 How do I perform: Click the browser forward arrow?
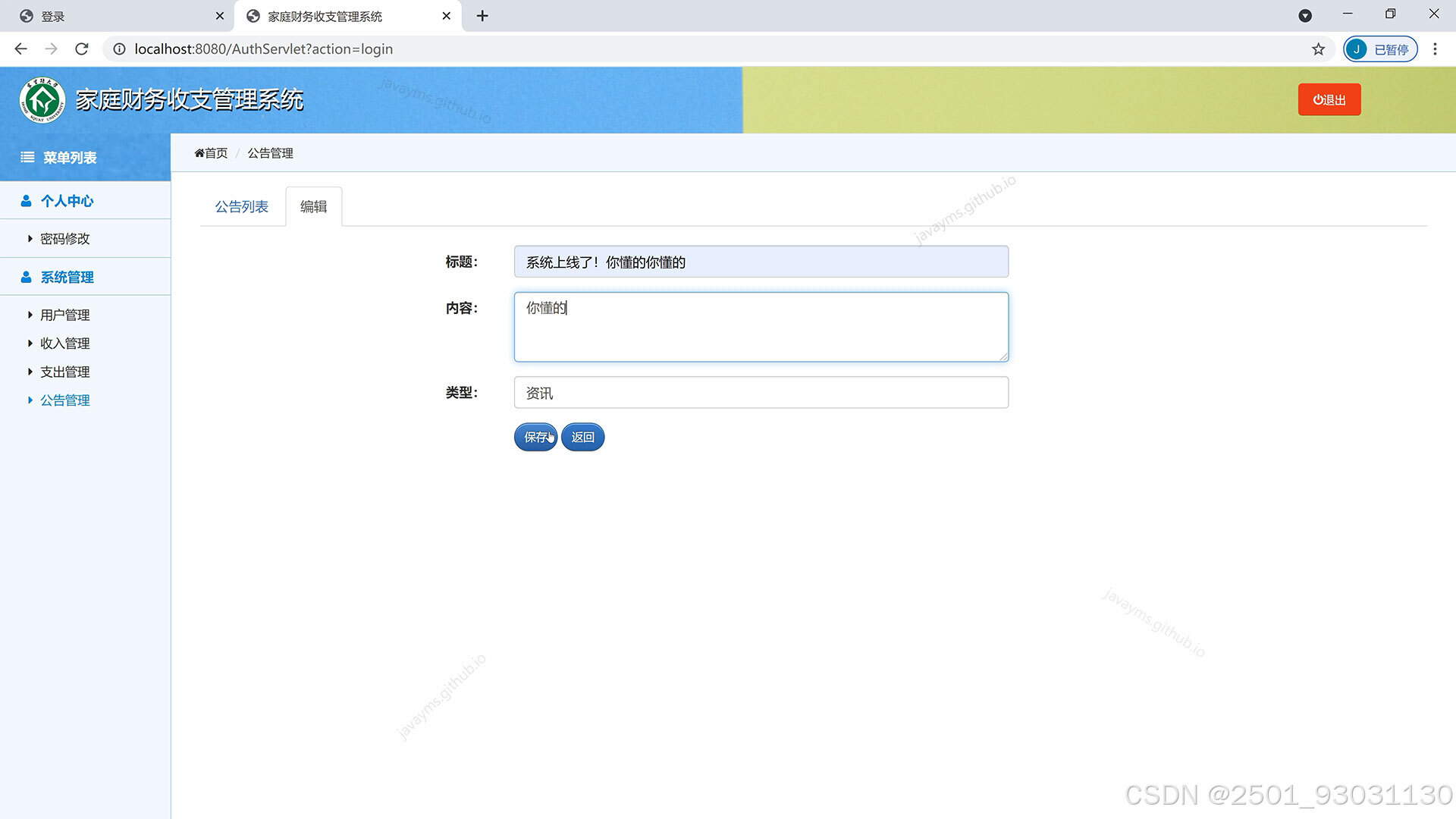[51, 49]
